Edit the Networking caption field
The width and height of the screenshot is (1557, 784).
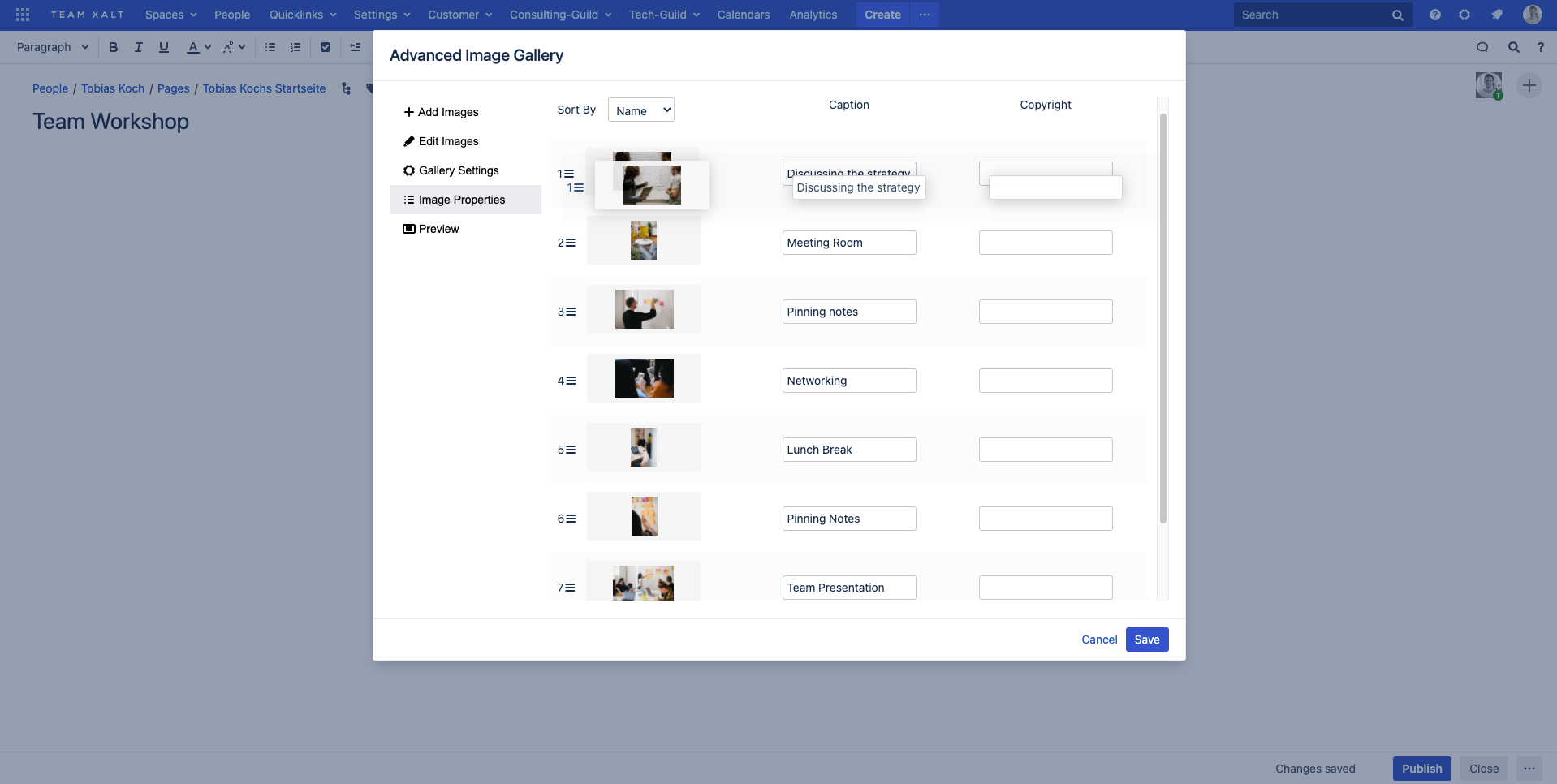(849, 381)
